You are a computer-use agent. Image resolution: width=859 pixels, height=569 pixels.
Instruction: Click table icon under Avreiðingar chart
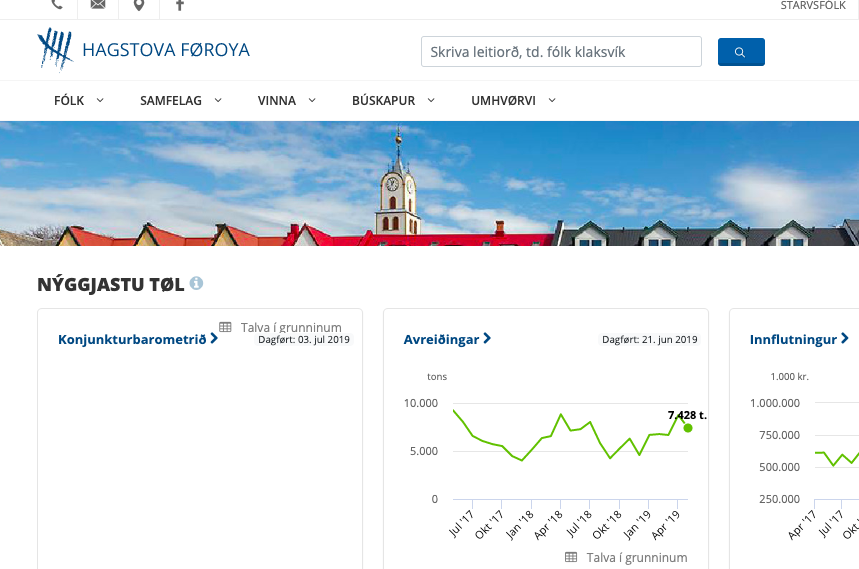pyautogui.click(x=571, y=557)
